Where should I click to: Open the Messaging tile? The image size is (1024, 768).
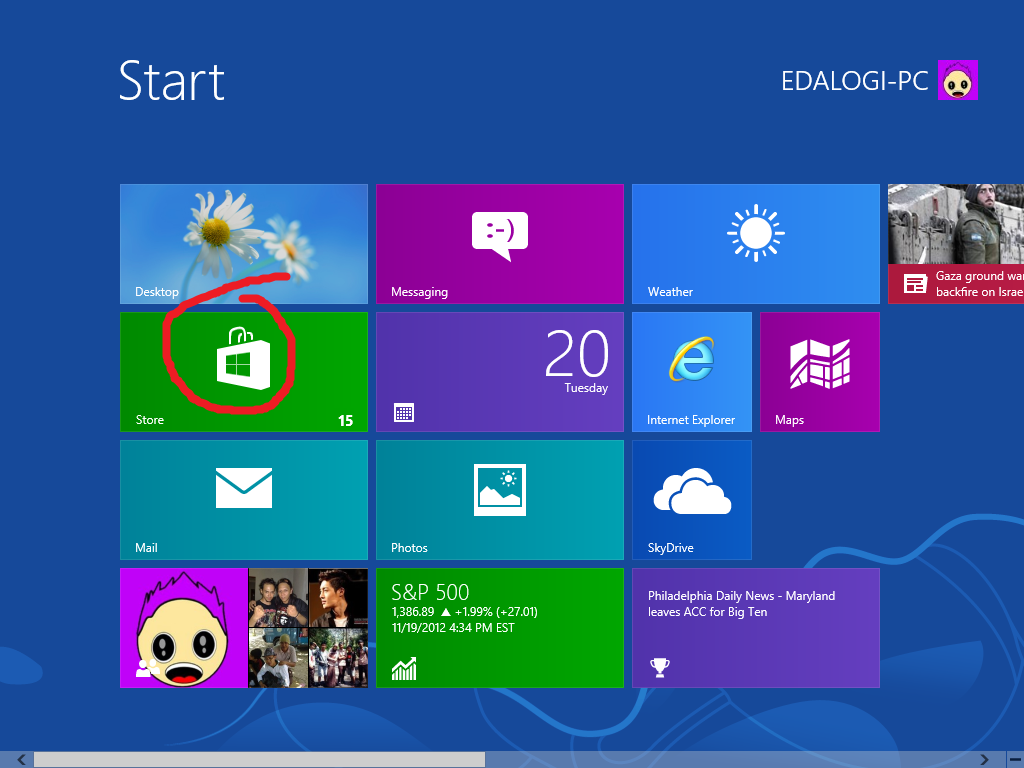(x=500, y=244)
